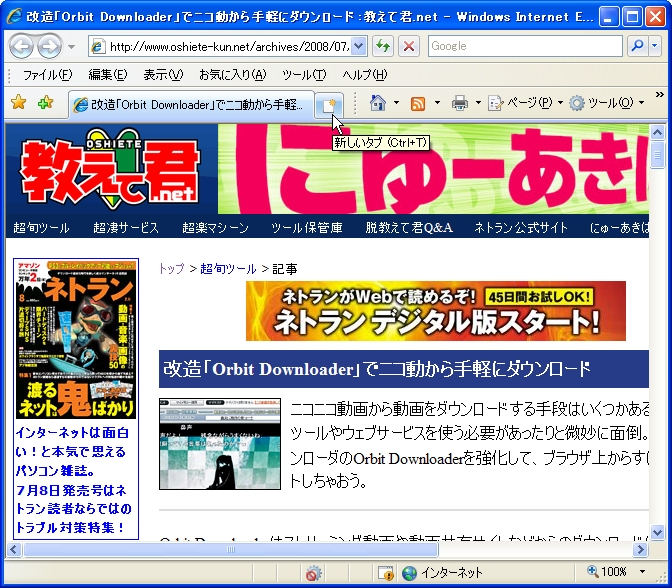This screenshot has height=588, width=672.
Task: Open Favorites Center star icon
Action: point(18,103)
